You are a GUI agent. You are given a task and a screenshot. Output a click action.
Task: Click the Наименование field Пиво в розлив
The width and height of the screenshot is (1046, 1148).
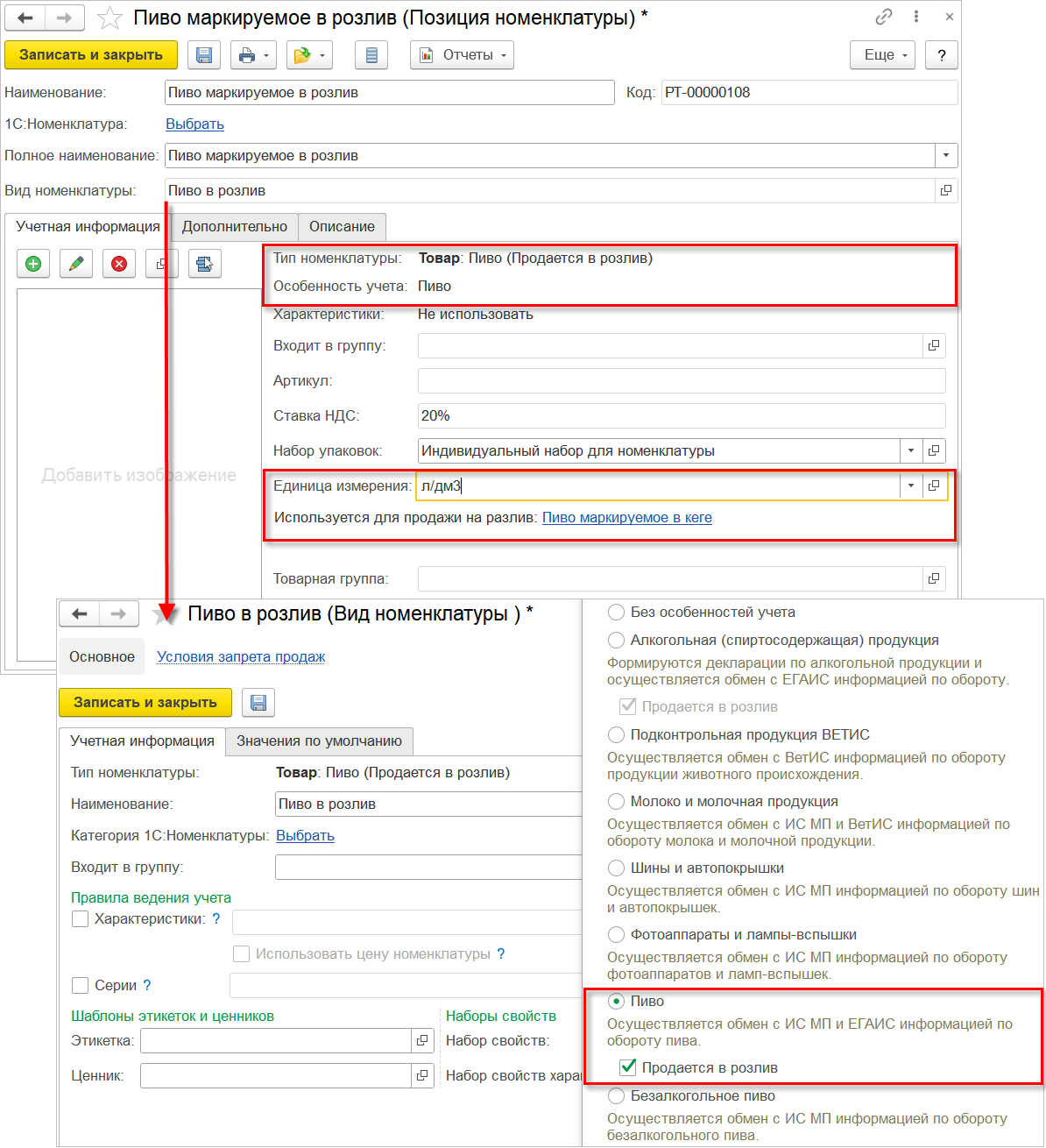[428, 804]
